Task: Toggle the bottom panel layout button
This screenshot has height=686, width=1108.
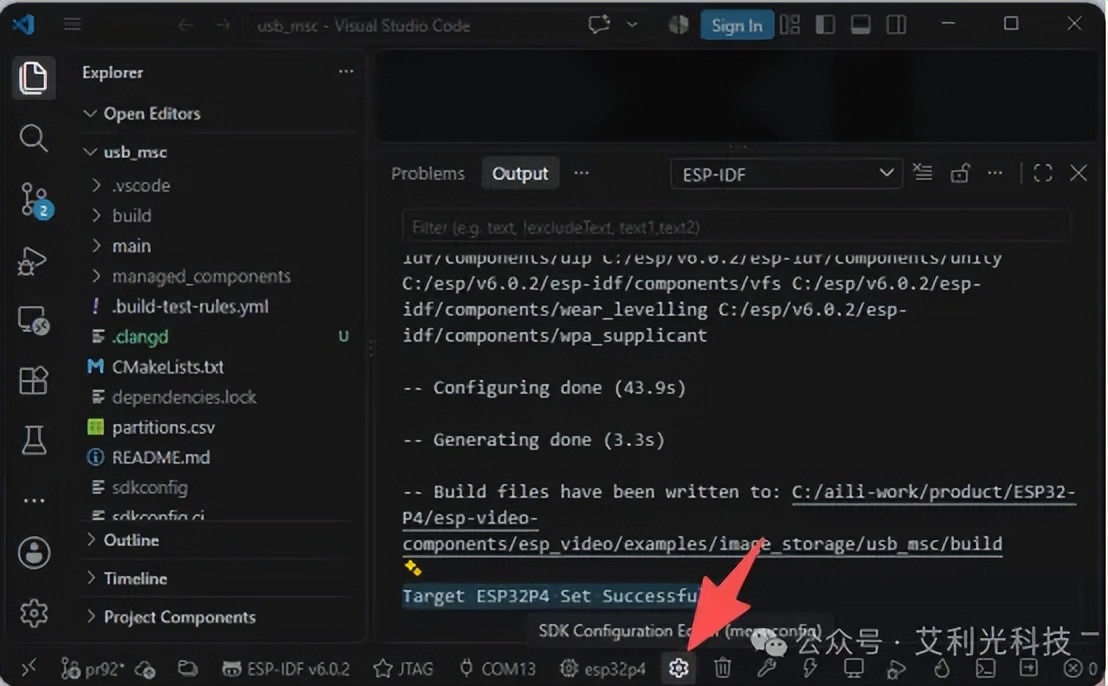Action: (861, 25)
